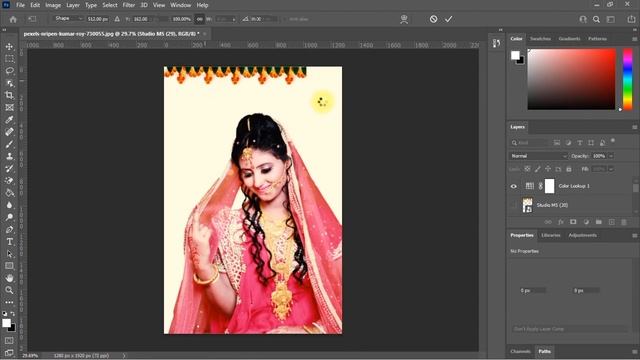Toggle lock all for layer
This screenshot has height=360, width=640.
(569, 169)
